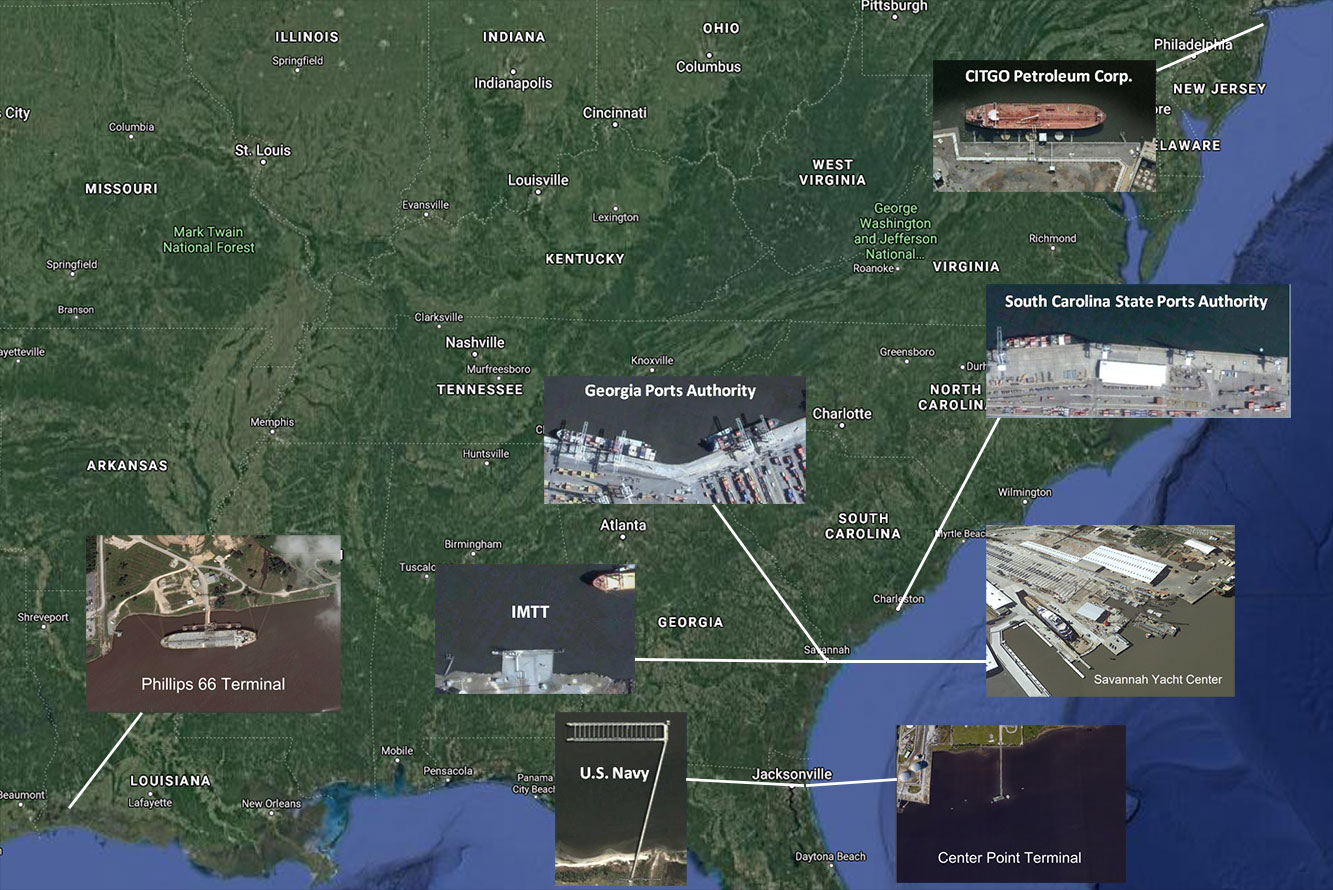Select the MISSOURI state label
Image resolution: width=1333 pixels, height=890 pixels.
(121, 189)
